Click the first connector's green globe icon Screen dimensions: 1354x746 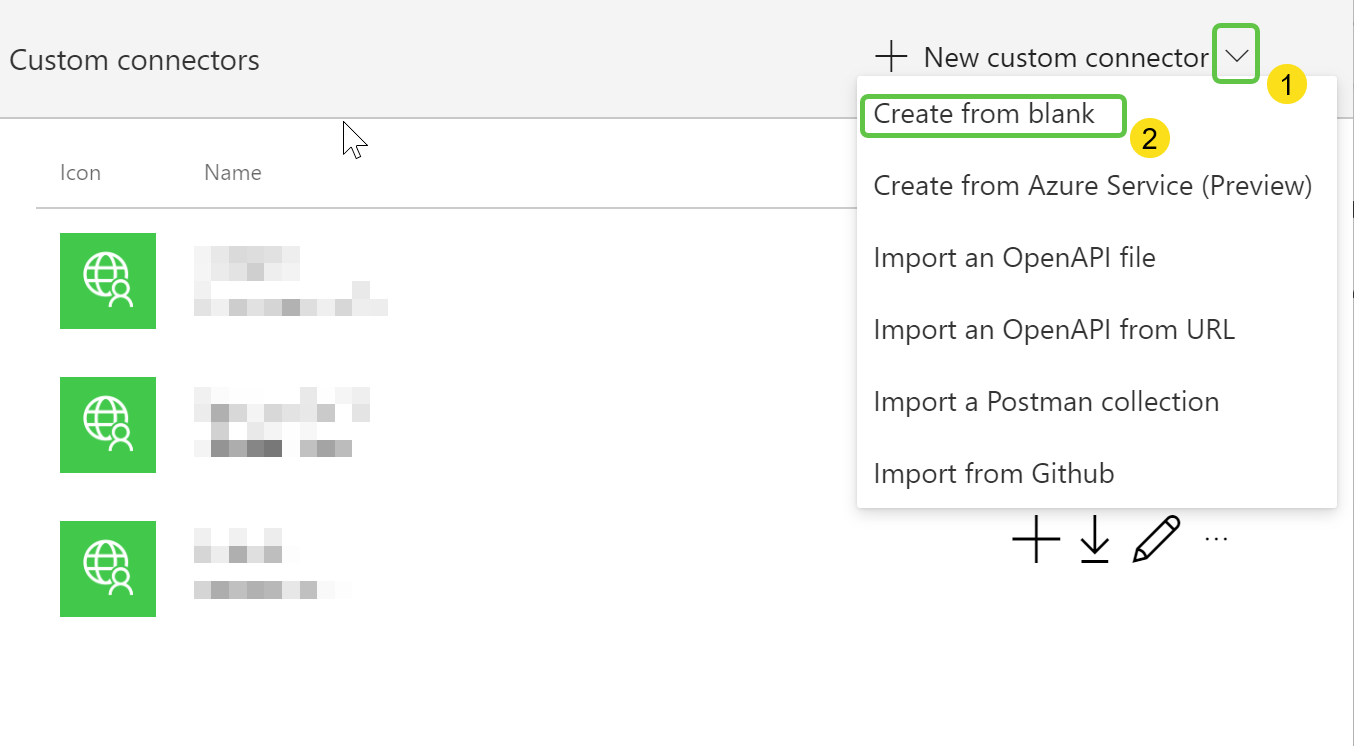(x=108, y=281)
